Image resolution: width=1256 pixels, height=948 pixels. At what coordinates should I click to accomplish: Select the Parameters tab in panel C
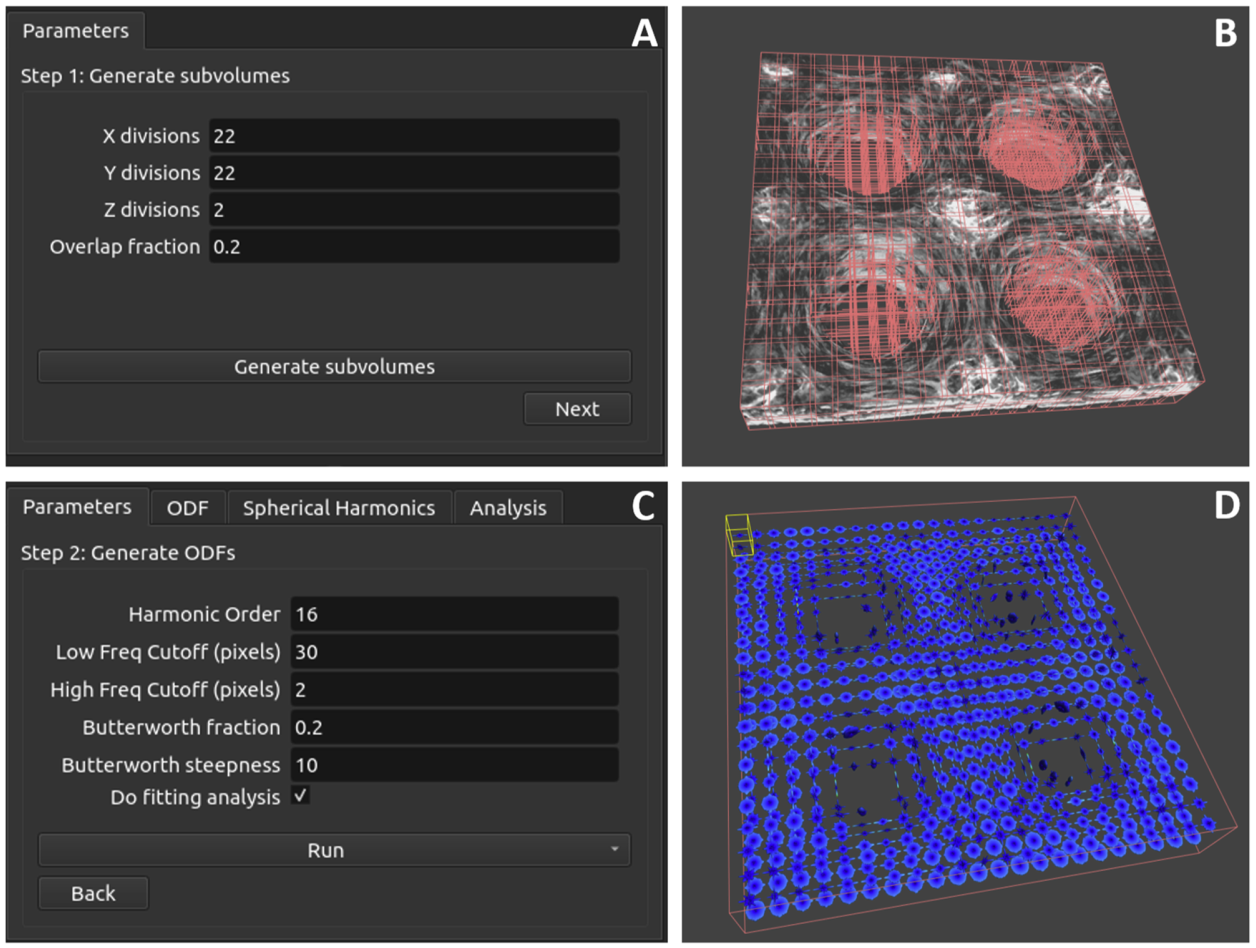click(77, 506)
